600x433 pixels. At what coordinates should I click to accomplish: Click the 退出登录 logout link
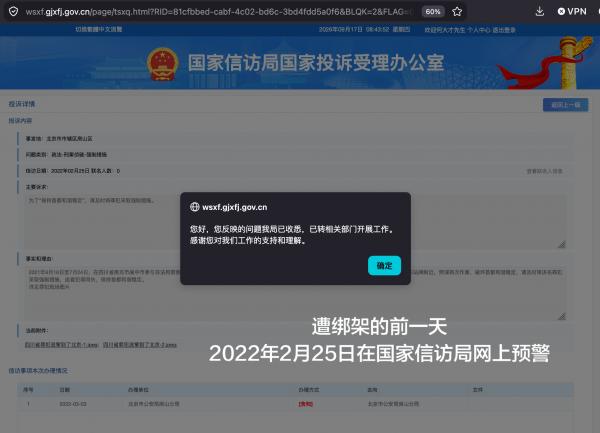[504, 30]
